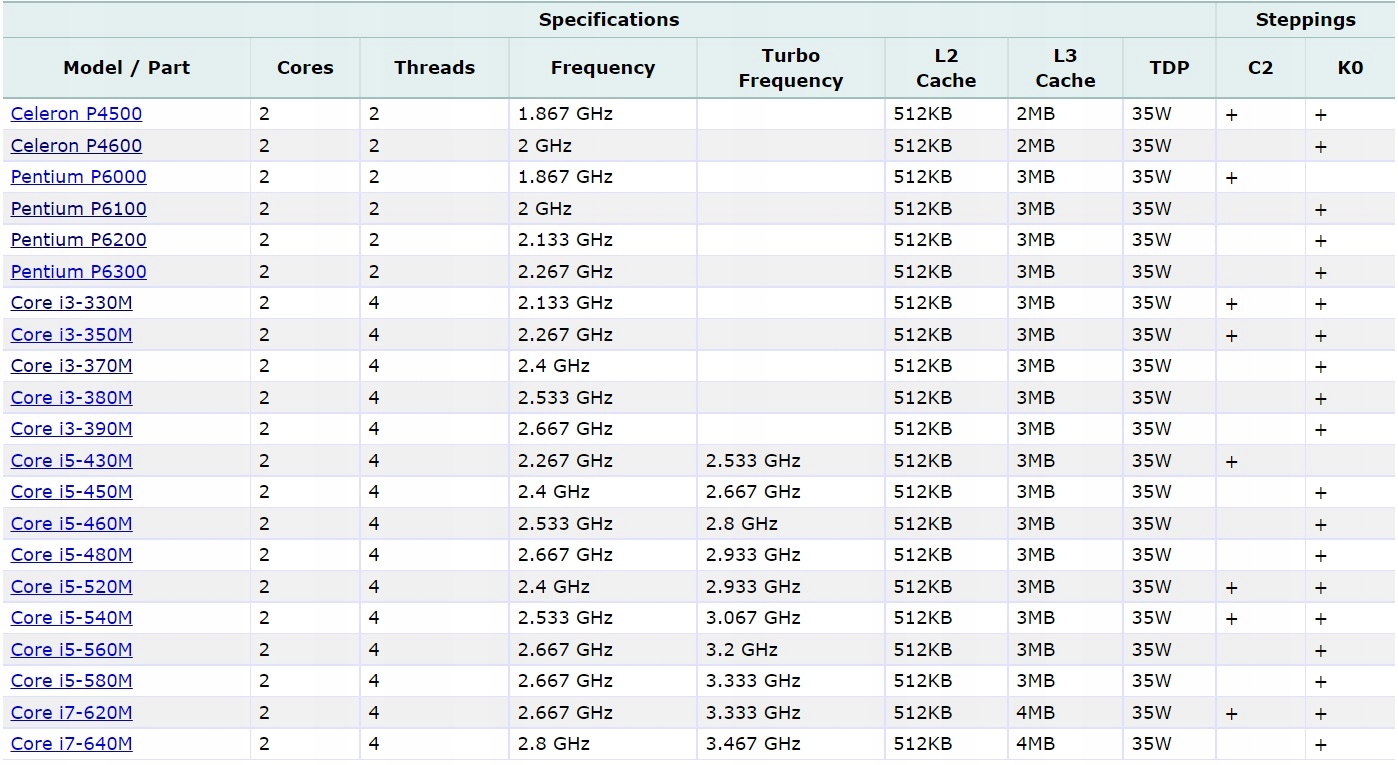1398x765 pixels.
Task: Click the Model / Part header cell
Action: coord(126,68)
